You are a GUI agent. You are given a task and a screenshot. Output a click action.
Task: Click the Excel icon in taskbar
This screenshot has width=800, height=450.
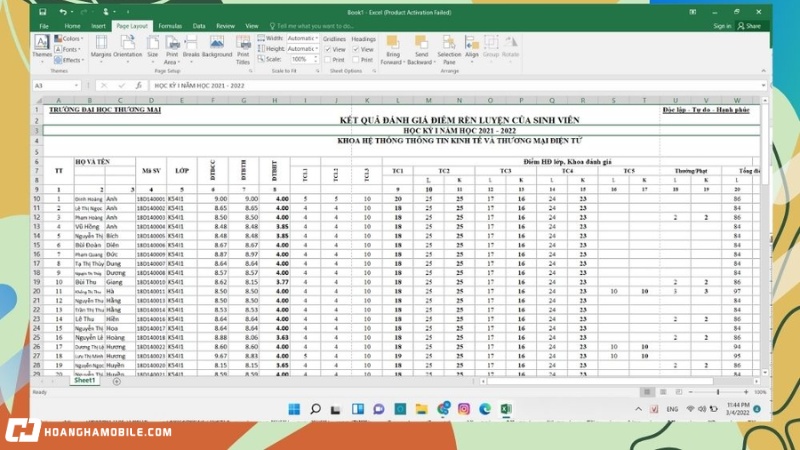point(506,409)
